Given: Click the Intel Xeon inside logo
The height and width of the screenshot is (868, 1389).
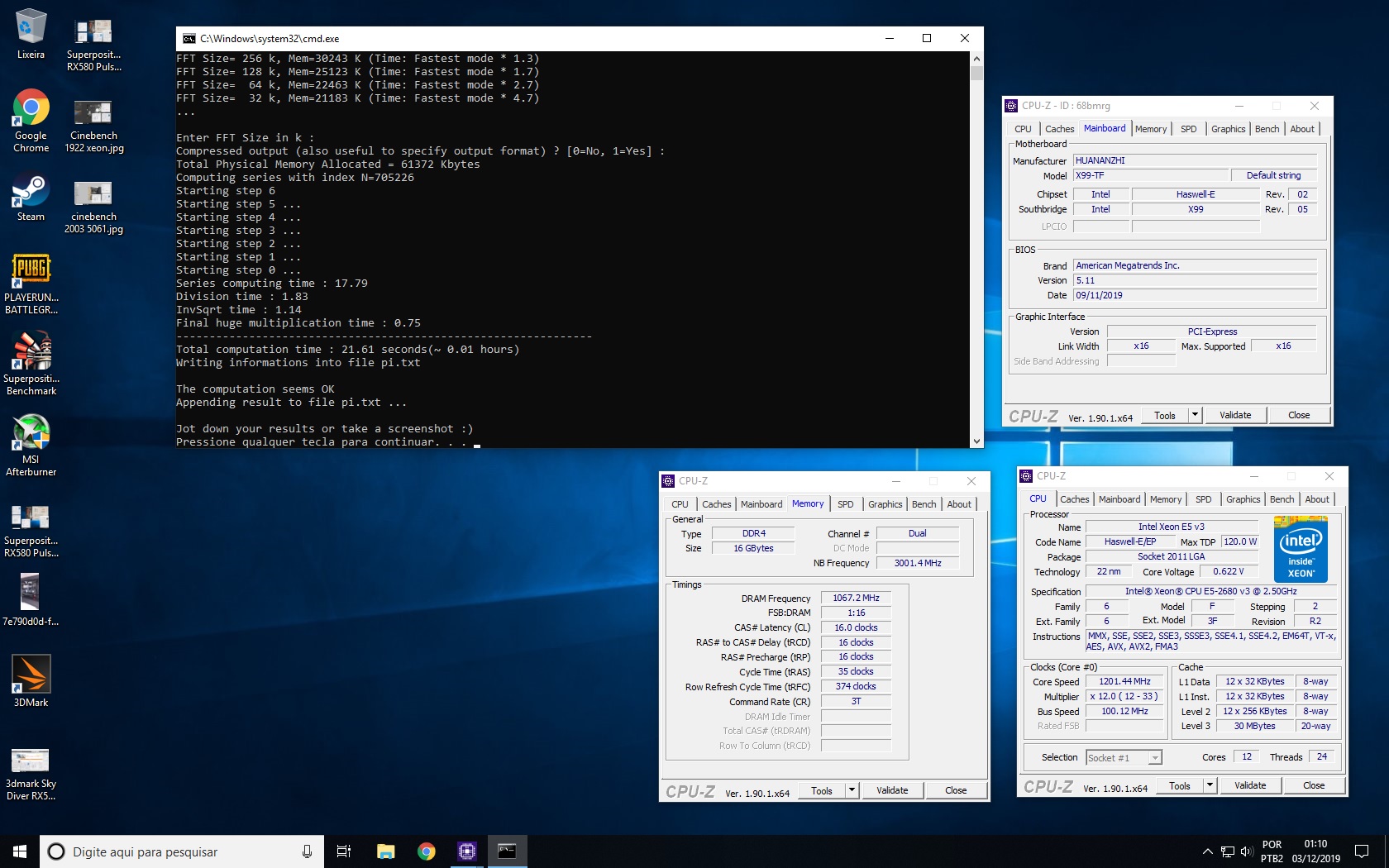Looking at the screenshot, I should click(x=1301, y=549).
